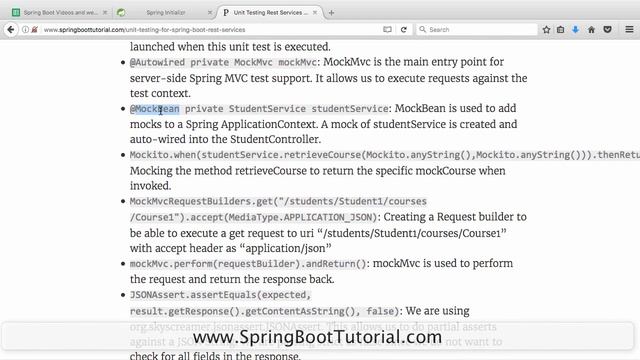Click 'server-side Spring MVC test support' text
The width and height of the screenshot is (640, 360).
tap(221, 78)
